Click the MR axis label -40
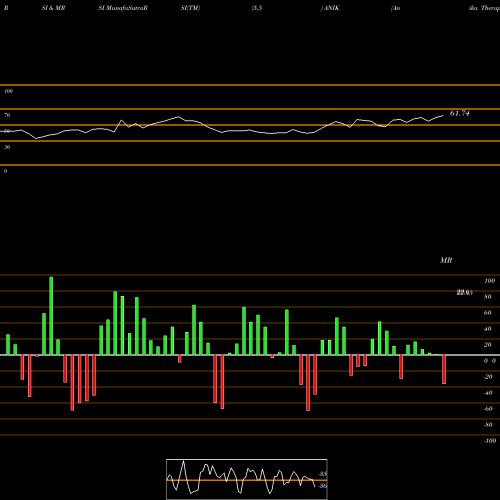The height and width of the screenshot is (500, 500). 488,393
